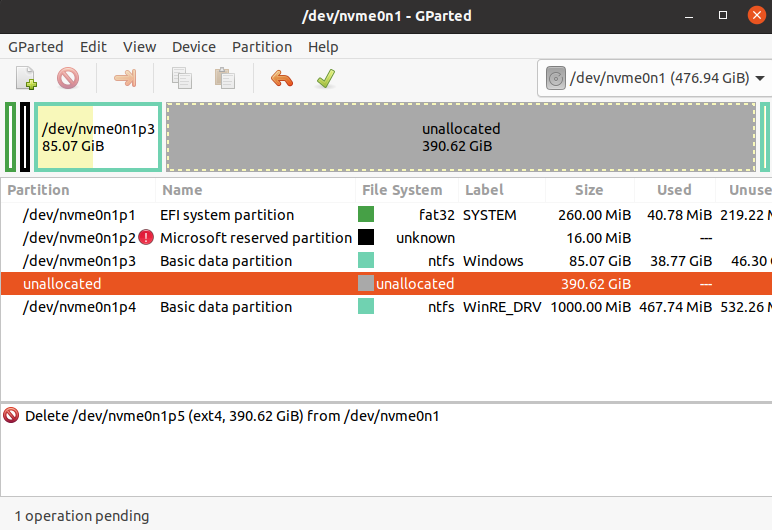Click the Resize/Move toolbar icon
The image size is (772, 530).
tap(125, 78)
